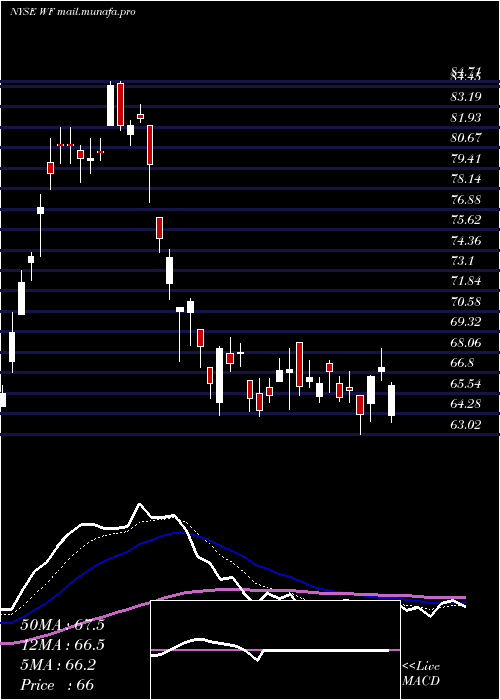Screen dimensions: 500x700
Task: Click the <<Live MACD label
Action: (421, 673)
